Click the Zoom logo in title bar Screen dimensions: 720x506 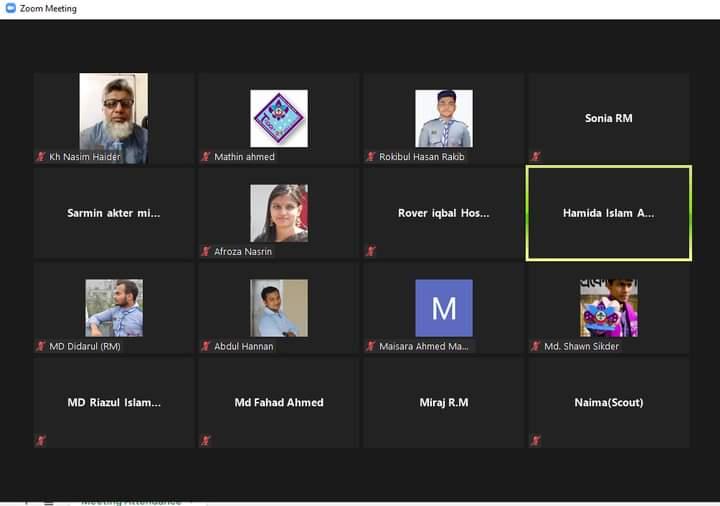(10, 9)
